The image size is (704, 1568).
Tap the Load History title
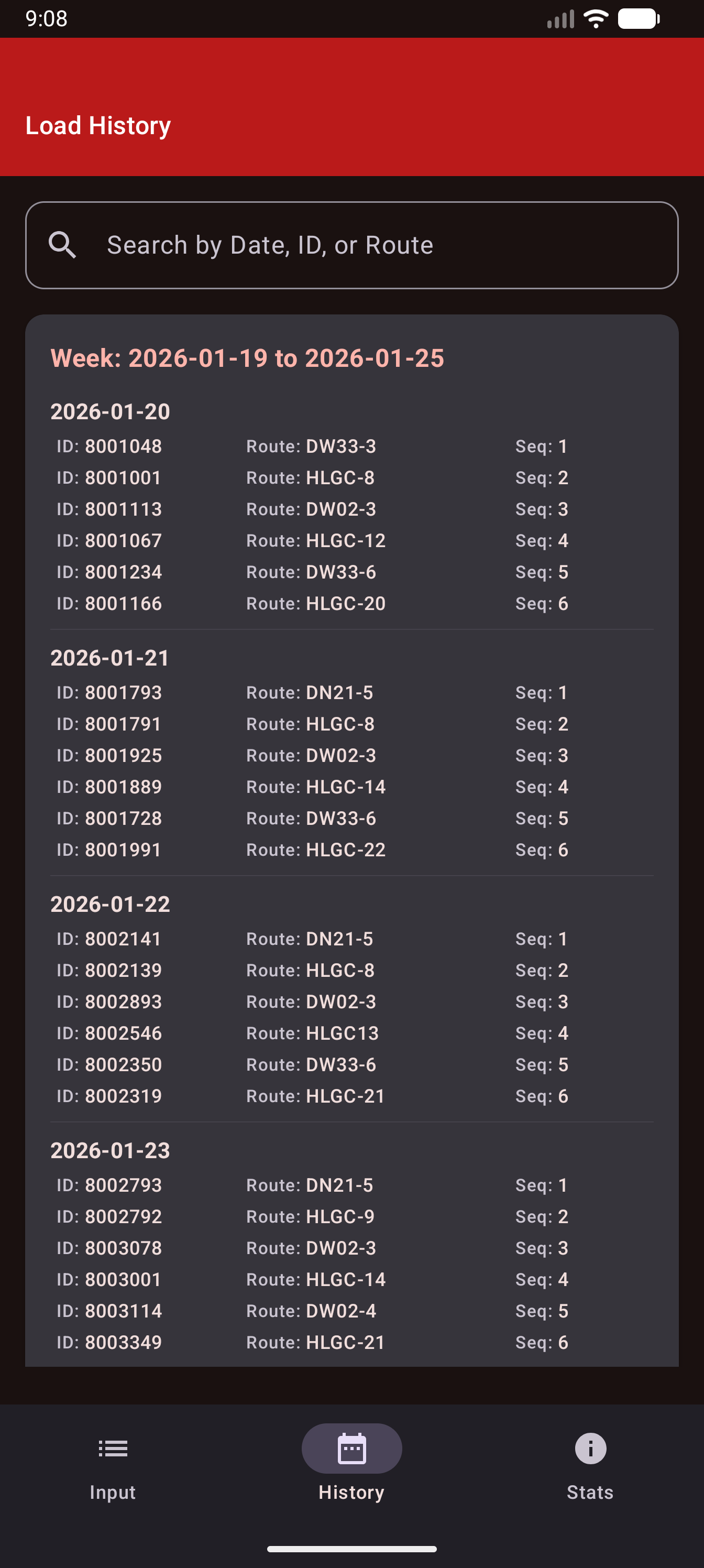tap(98, 125)
